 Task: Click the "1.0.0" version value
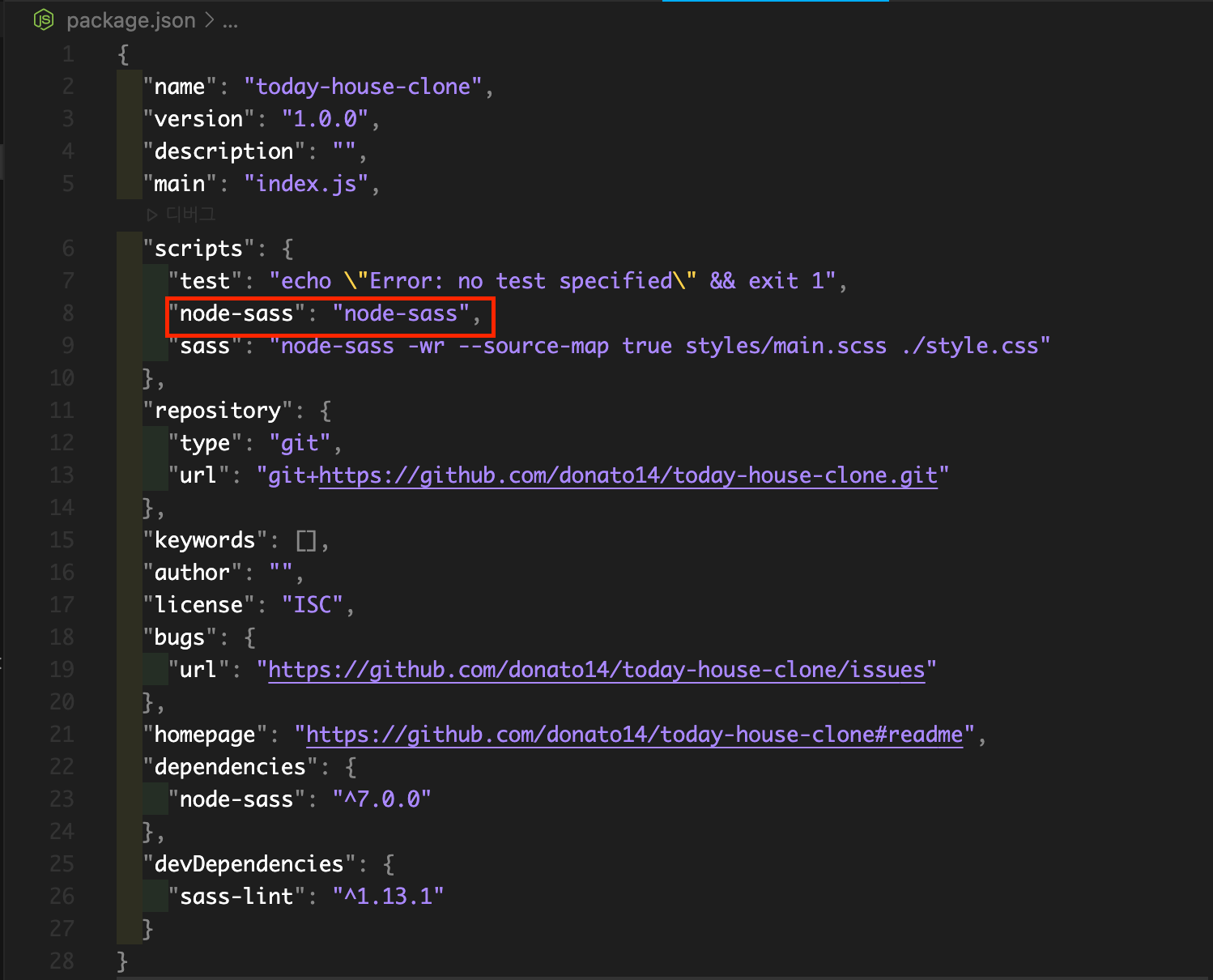coord(325,119)
